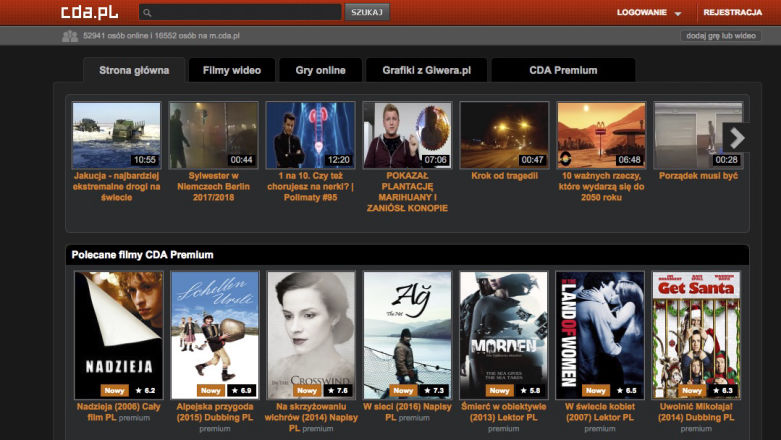781x440 pixels.
Task: Click Nowy badge on Land of Women poster
Action: pyautogui.click(x=596, y=391)
